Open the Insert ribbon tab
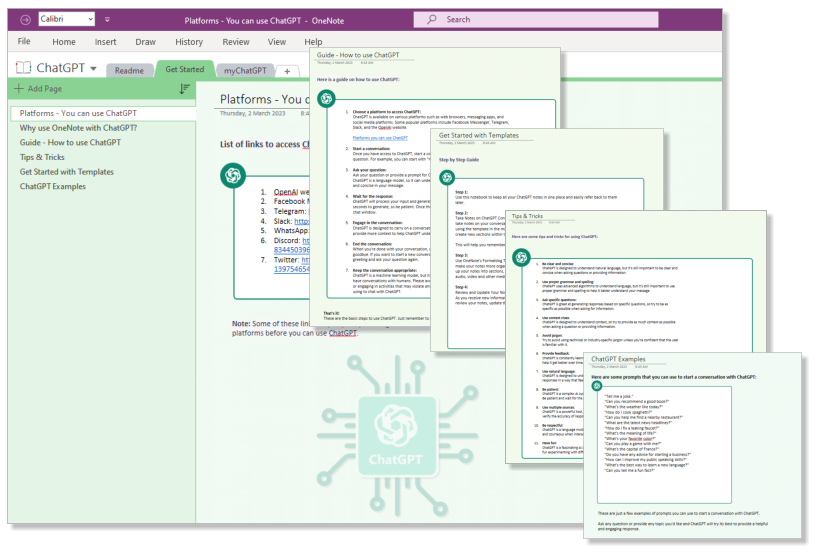This screenshot has height=560, width=820. click(105, 42)
